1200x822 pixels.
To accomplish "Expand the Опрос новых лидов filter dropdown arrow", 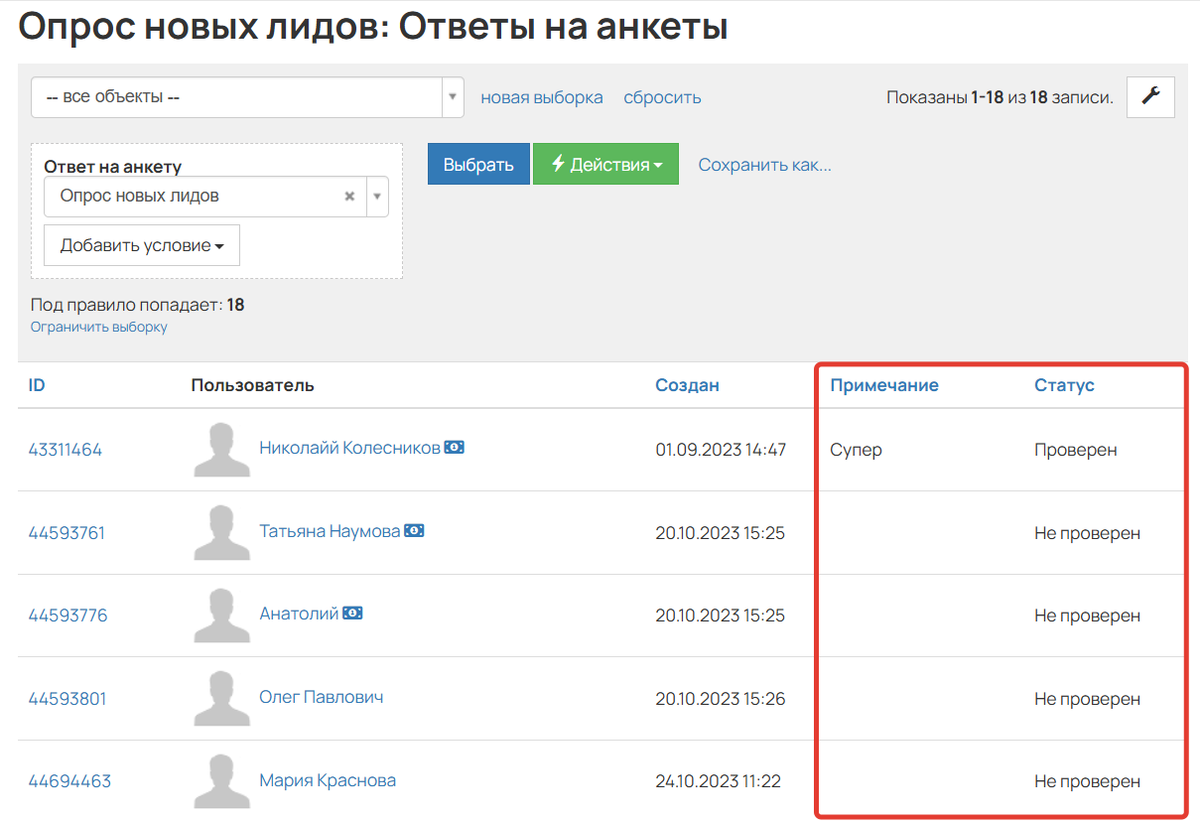I will pyautogui.click(x=376, y=196).
